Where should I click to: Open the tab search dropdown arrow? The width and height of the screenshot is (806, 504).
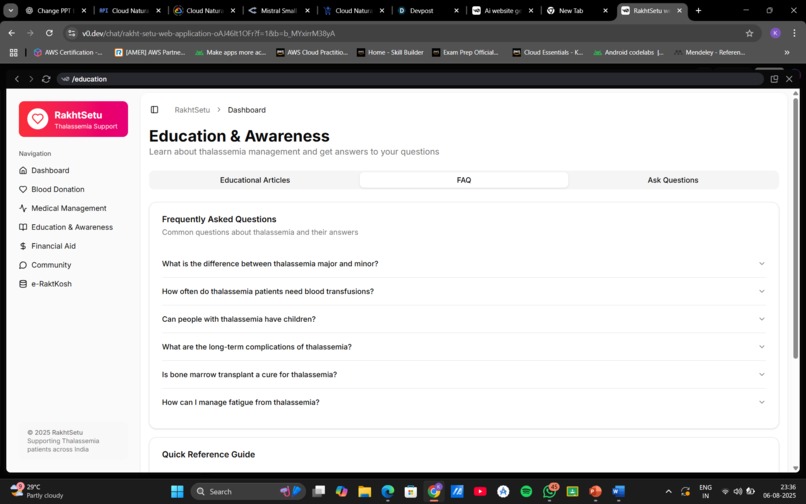pyautogui.click(x=10, y=10)
